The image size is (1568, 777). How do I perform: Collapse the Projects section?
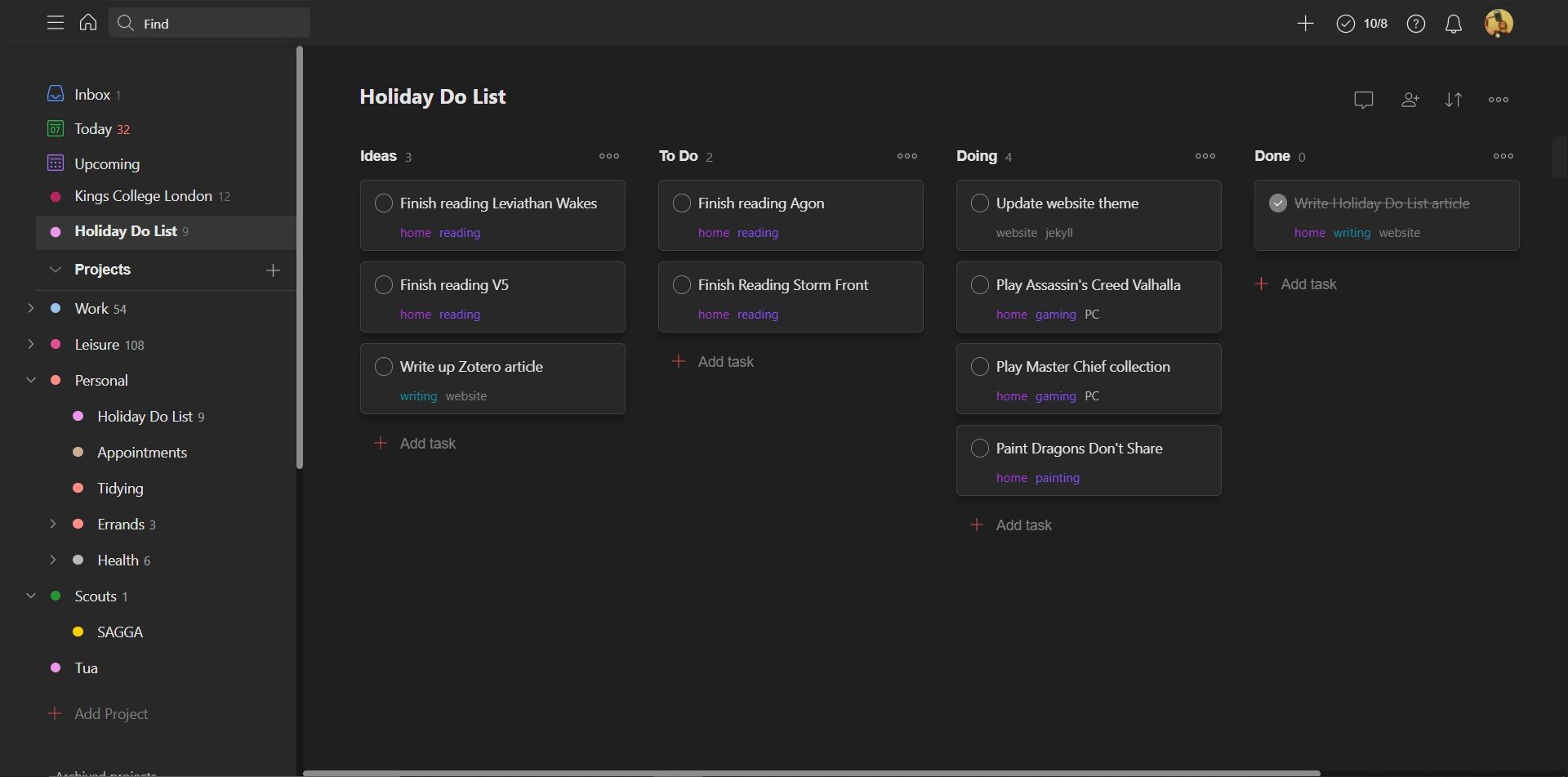(x=56, y=270)
